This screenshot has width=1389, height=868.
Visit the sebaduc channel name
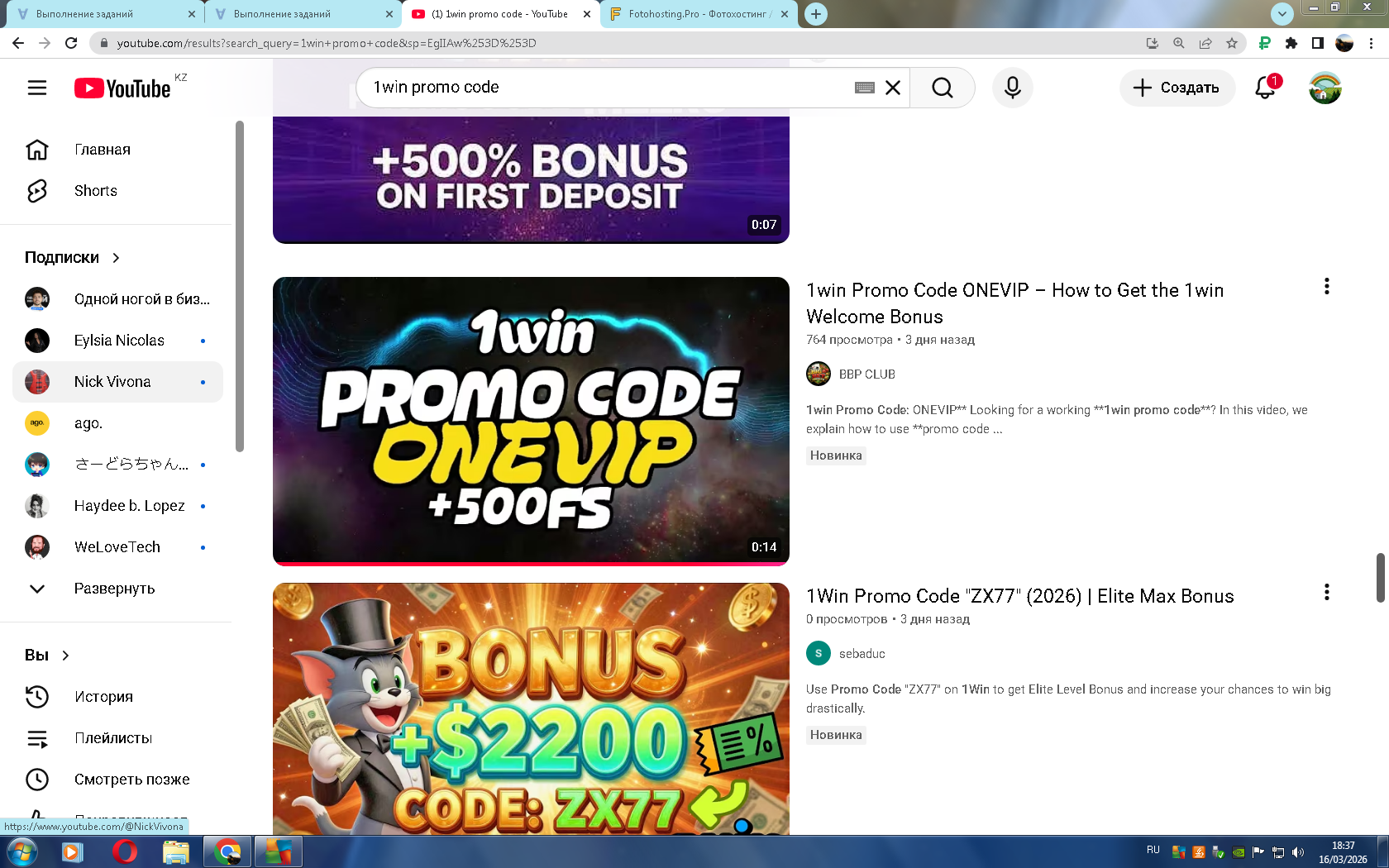(x=862, y=654)
